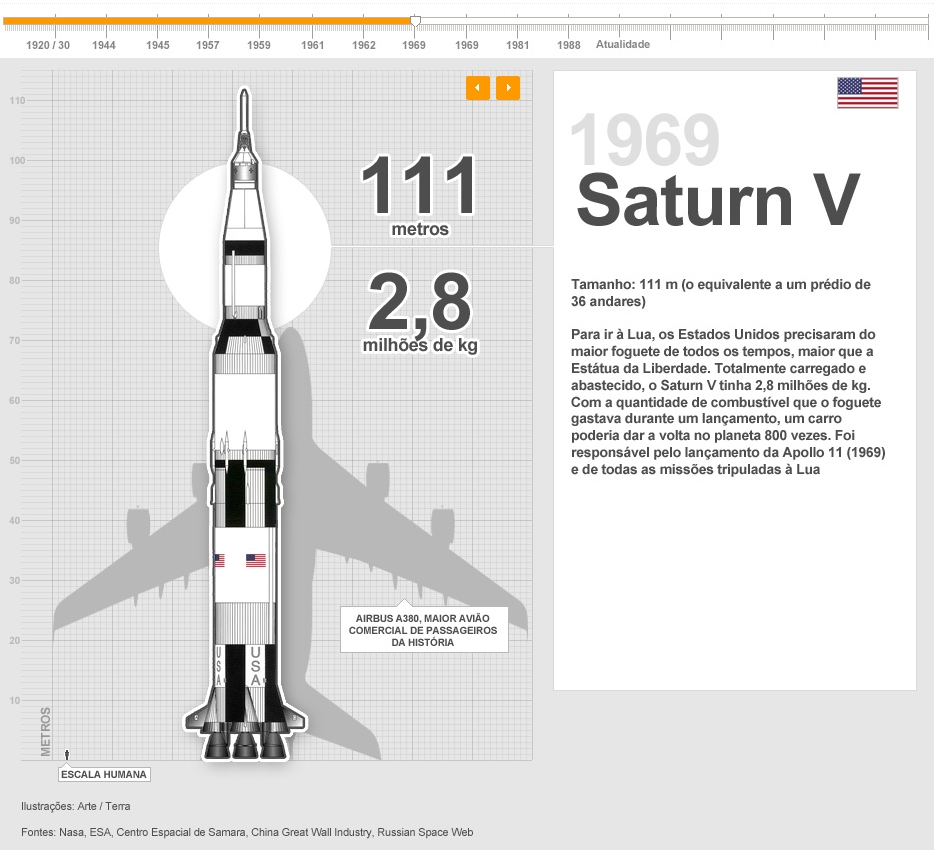938x850 pixels.
Task: Select the 1957 timeline marker
Action: coord(208,45)
